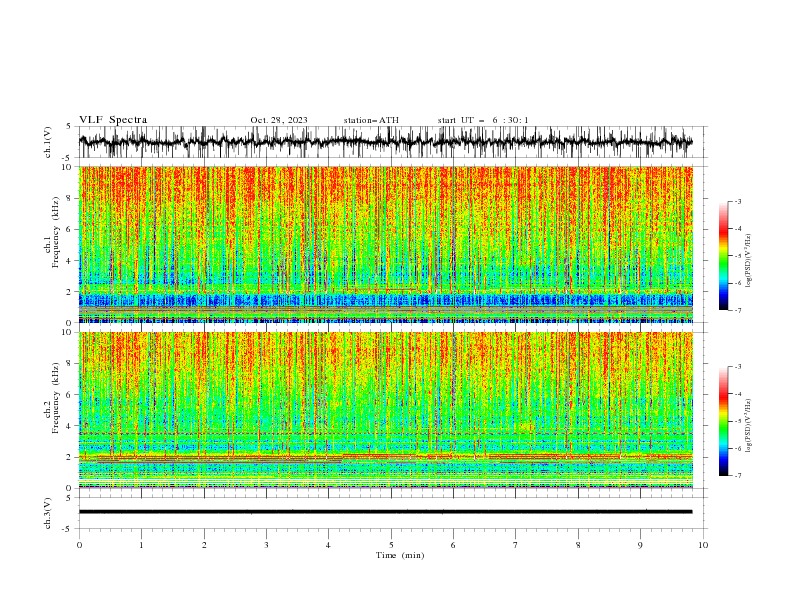
Task: Click the "5" tick on ch.1(V) axis
Action: pyautogui.click(x=68, y=127)
